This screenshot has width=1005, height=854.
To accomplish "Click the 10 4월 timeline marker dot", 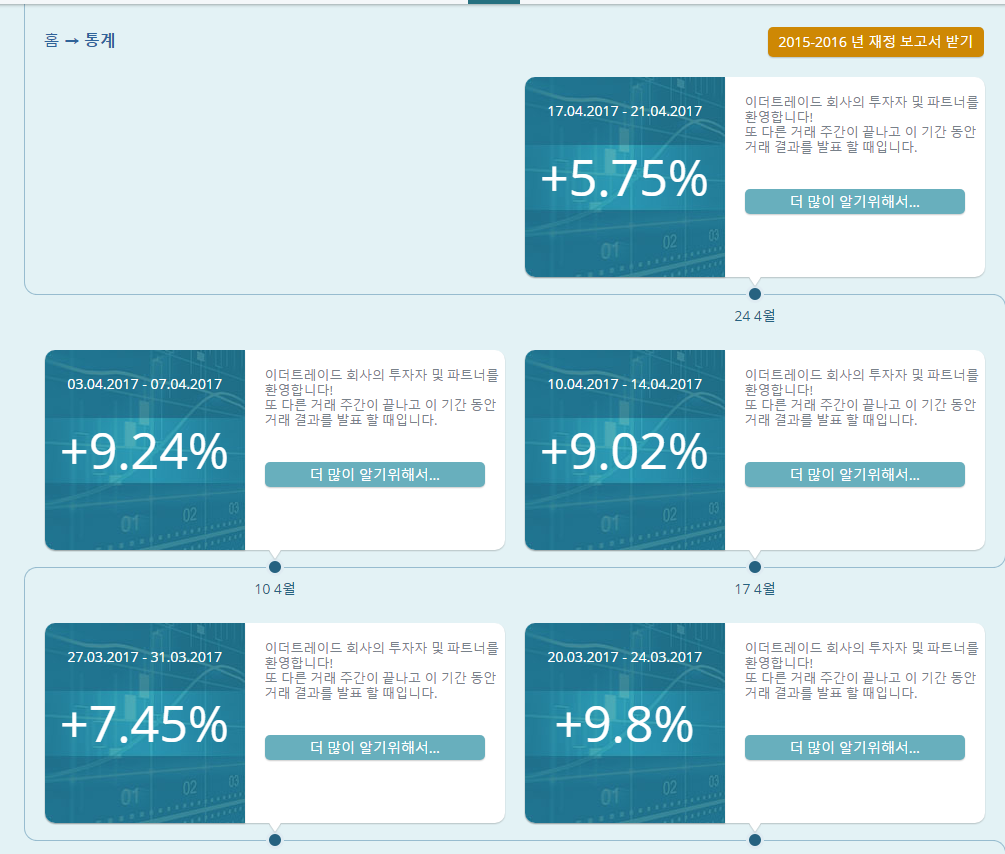I will pyautogui.click(x=274, y=566).
